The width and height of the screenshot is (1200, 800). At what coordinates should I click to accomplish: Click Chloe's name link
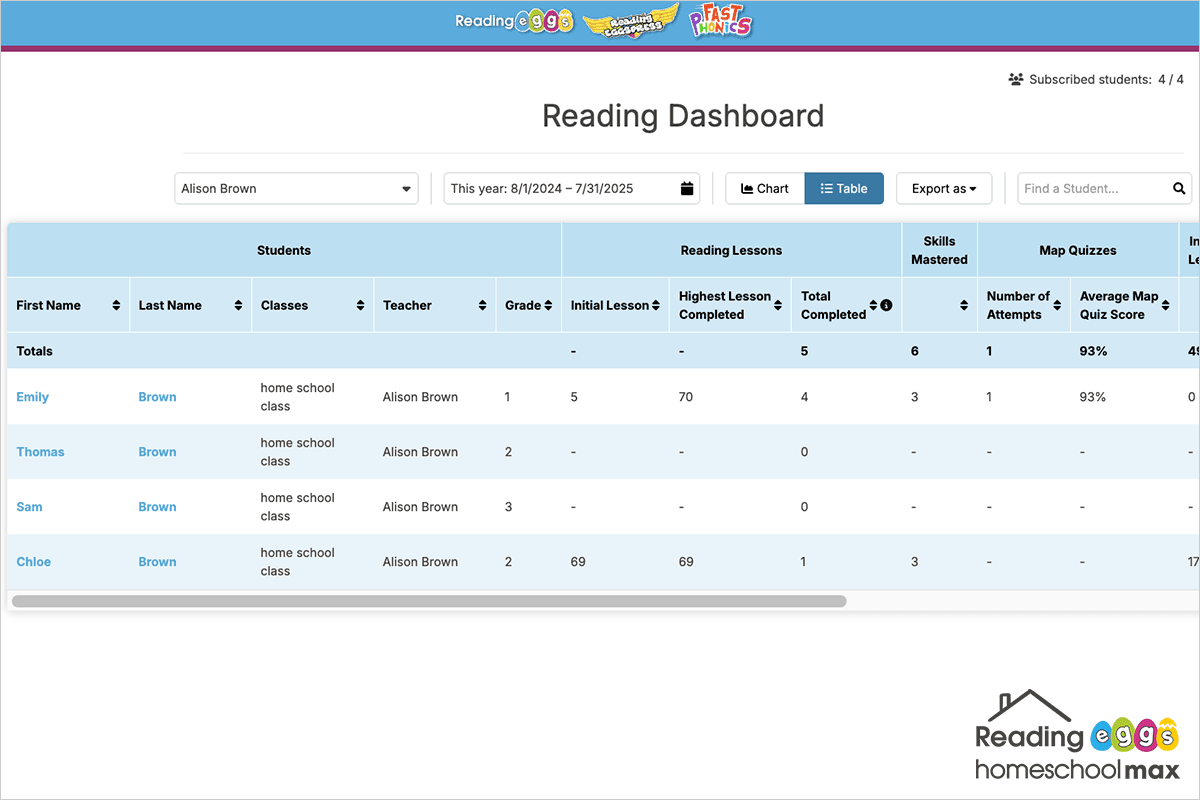coord(33,561)
